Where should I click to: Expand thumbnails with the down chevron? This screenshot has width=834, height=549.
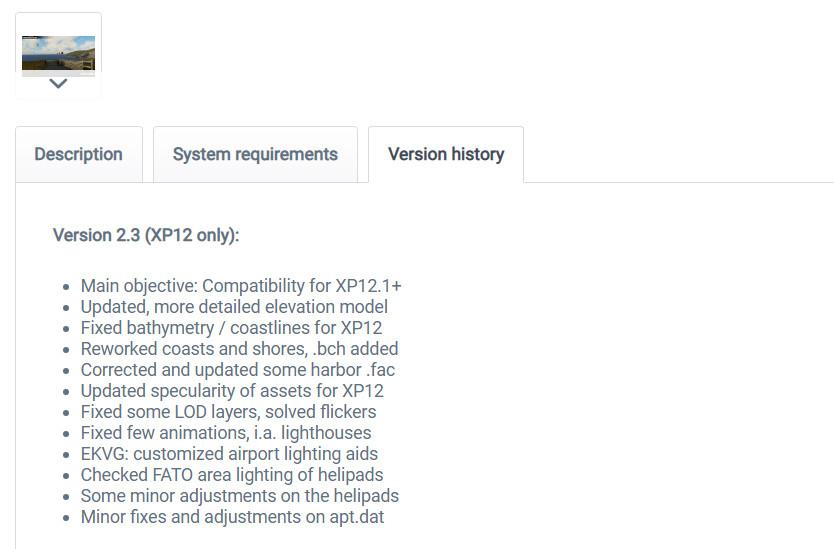58,84
